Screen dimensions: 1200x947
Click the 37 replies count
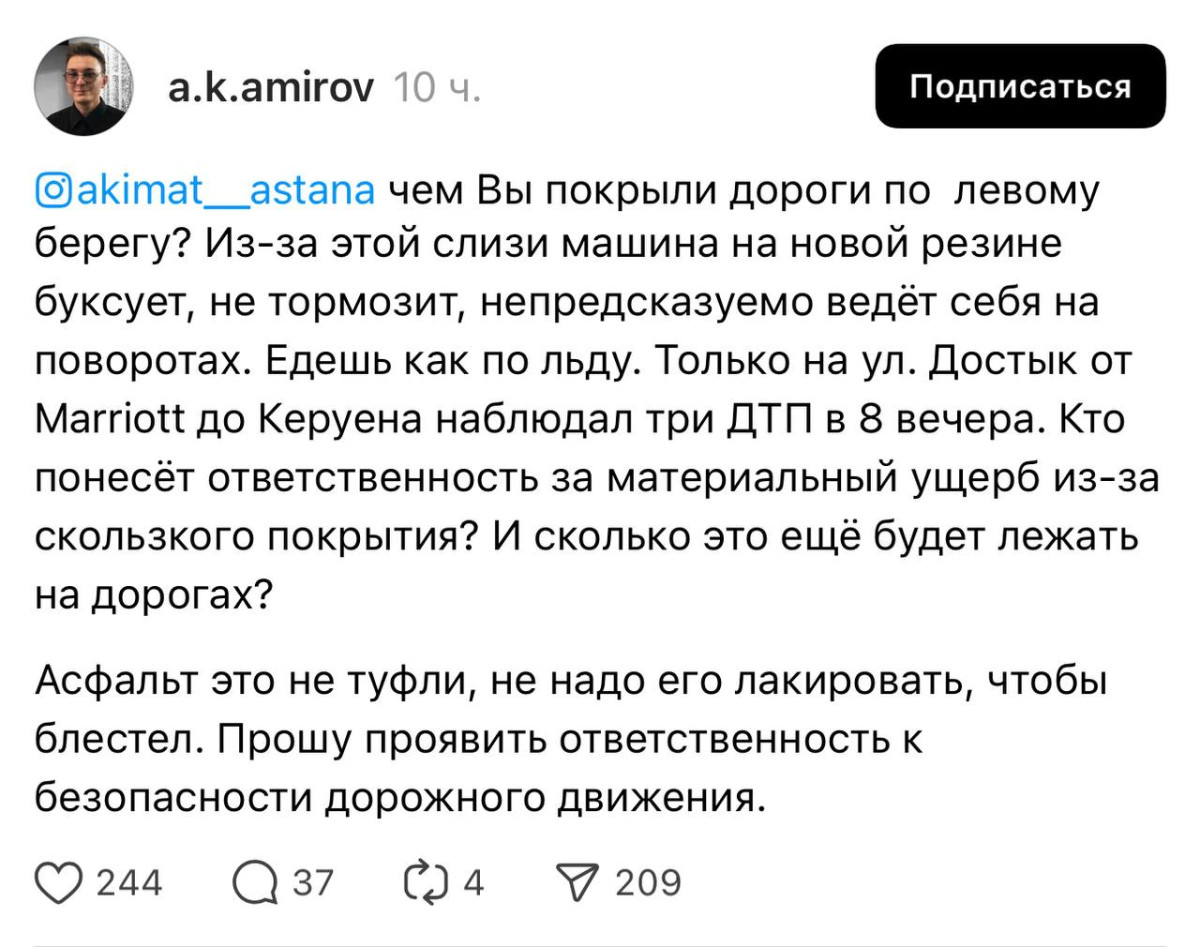313,883
